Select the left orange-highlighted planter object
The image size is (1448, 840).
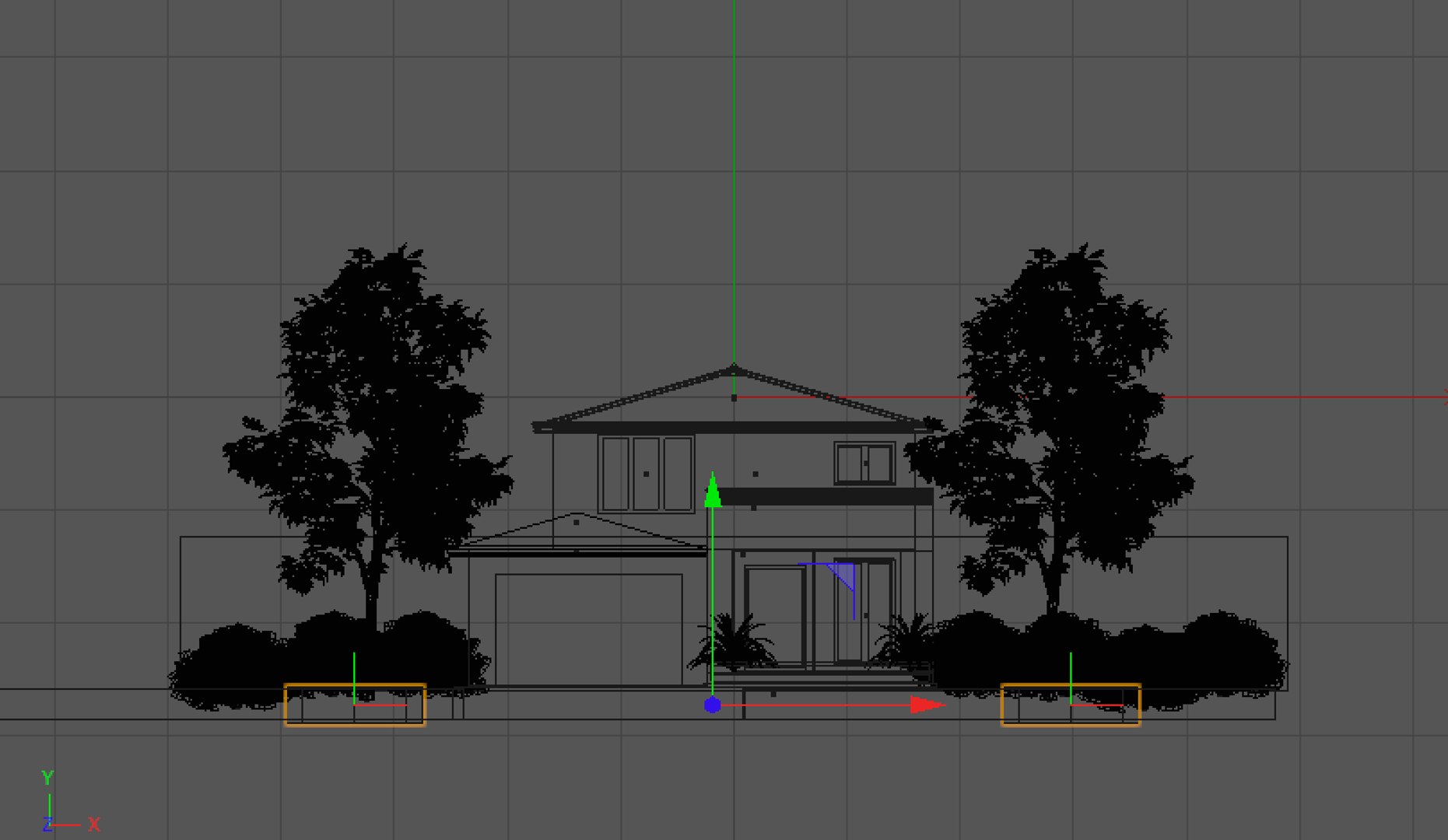(355, 705)
